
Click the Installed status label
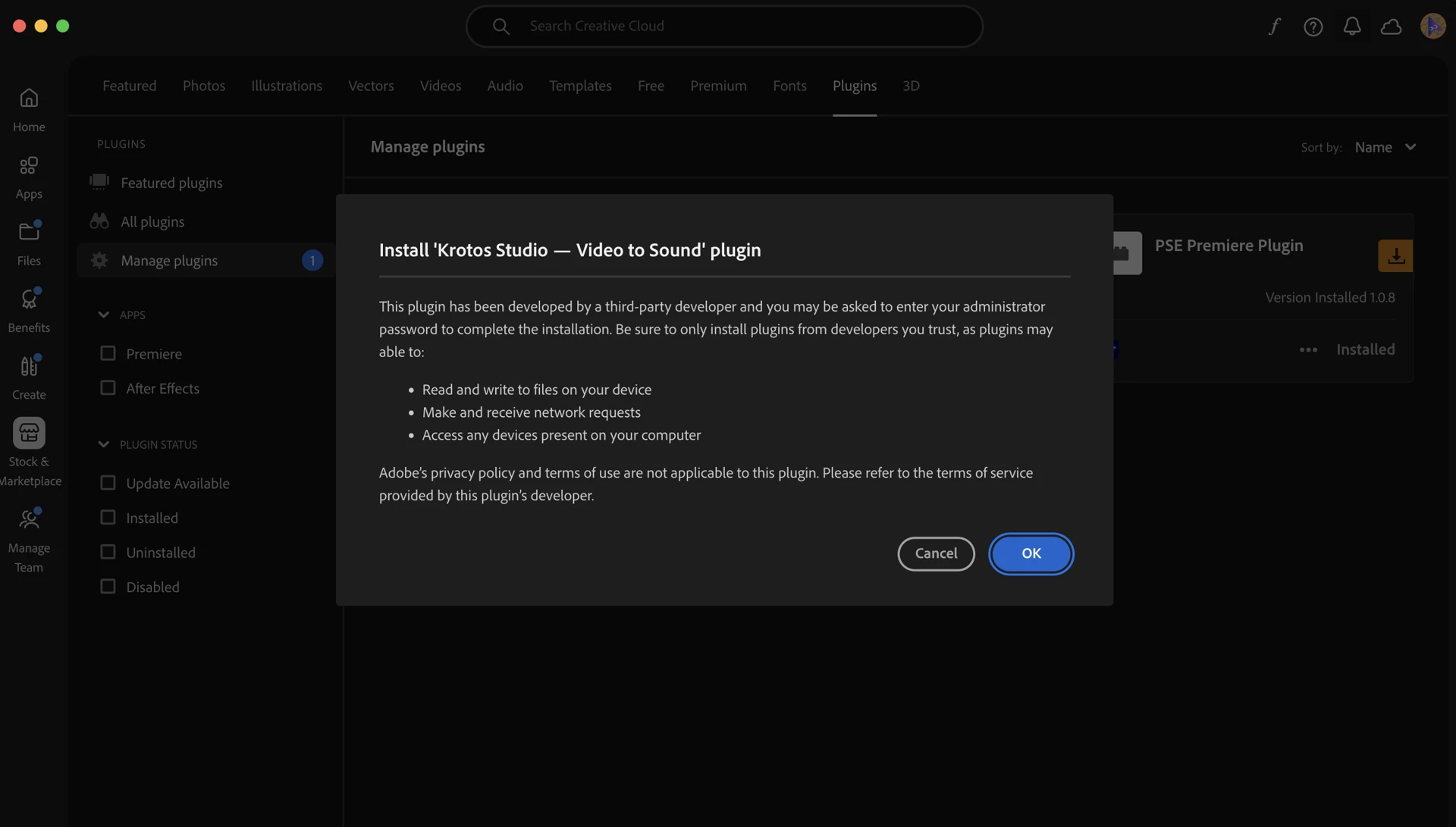pos(1365,349)
